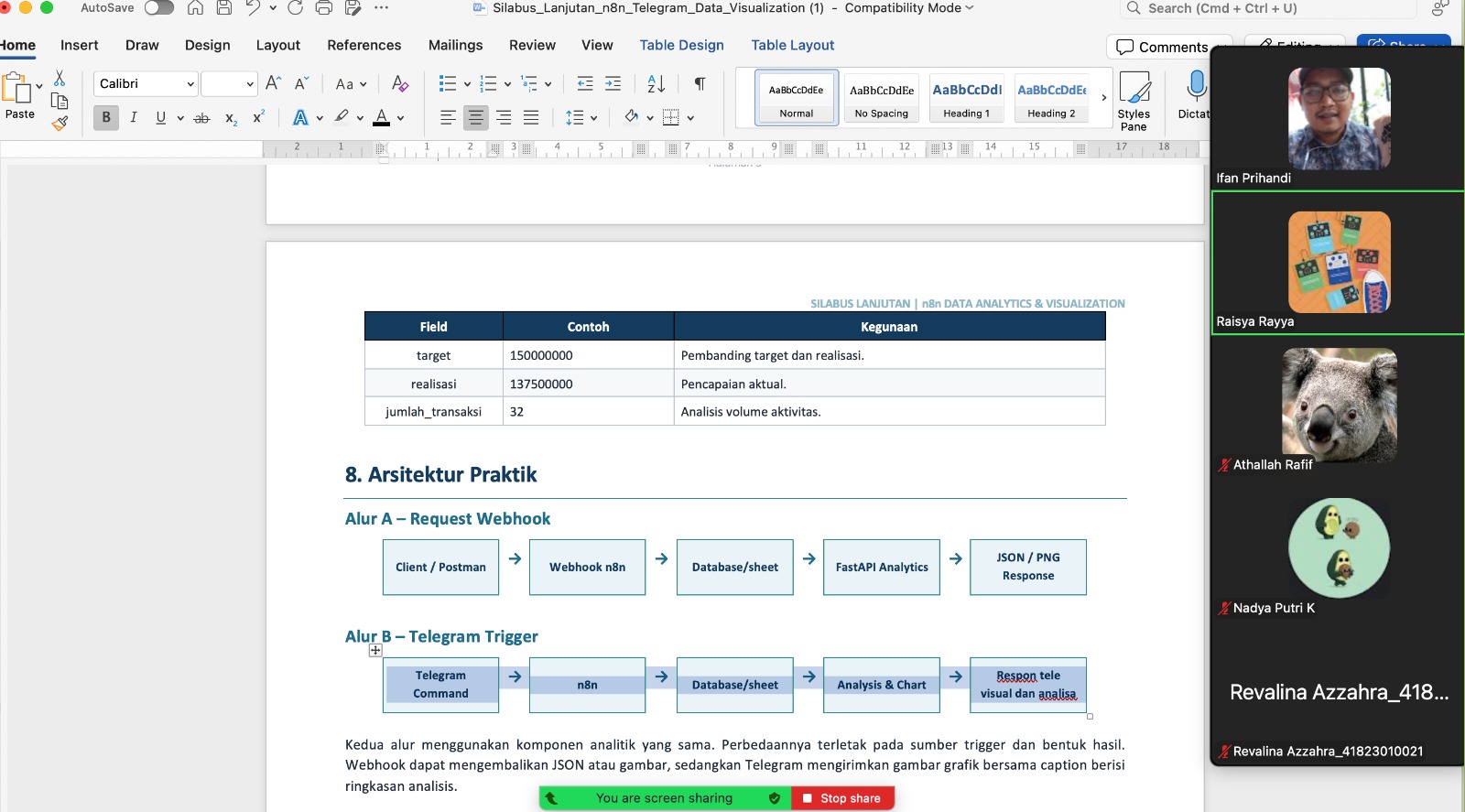
Task: Go to the Table Design tab
Action: coord(682,45)
